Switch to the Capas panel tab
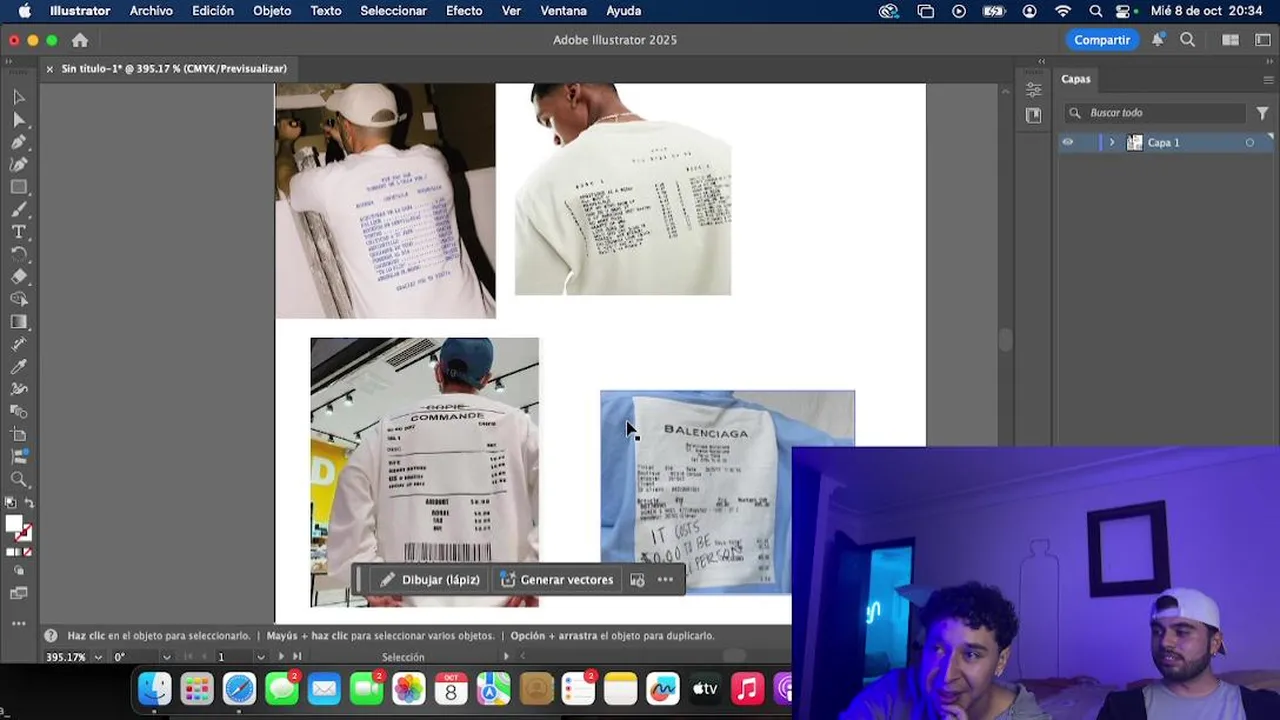Image resolution: width=1280 pixels, height=720 pixels. (x=1076, y=79)
